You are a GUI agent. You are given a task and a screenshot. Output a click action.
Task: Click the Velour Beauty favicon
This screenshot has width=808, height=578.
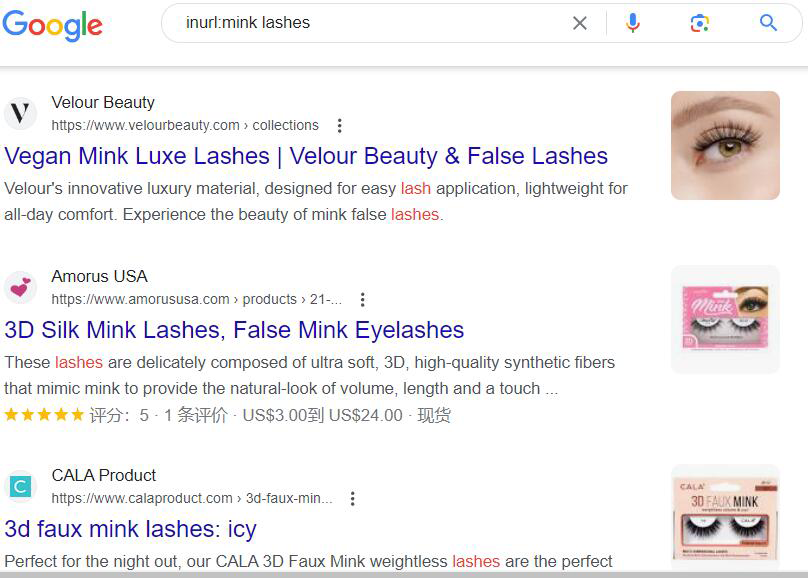point(20,113)
